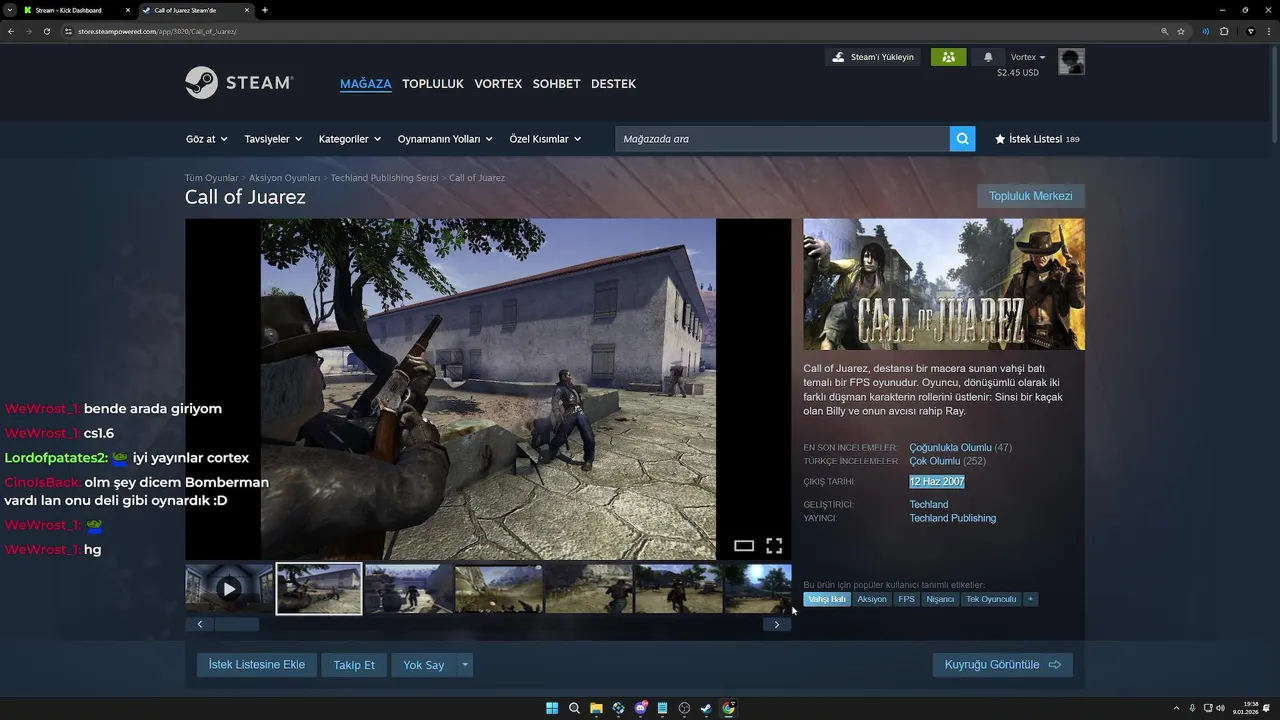The image size is (1280, 720).
Task: Click the browser back arrow
Action: coord(11,31)
